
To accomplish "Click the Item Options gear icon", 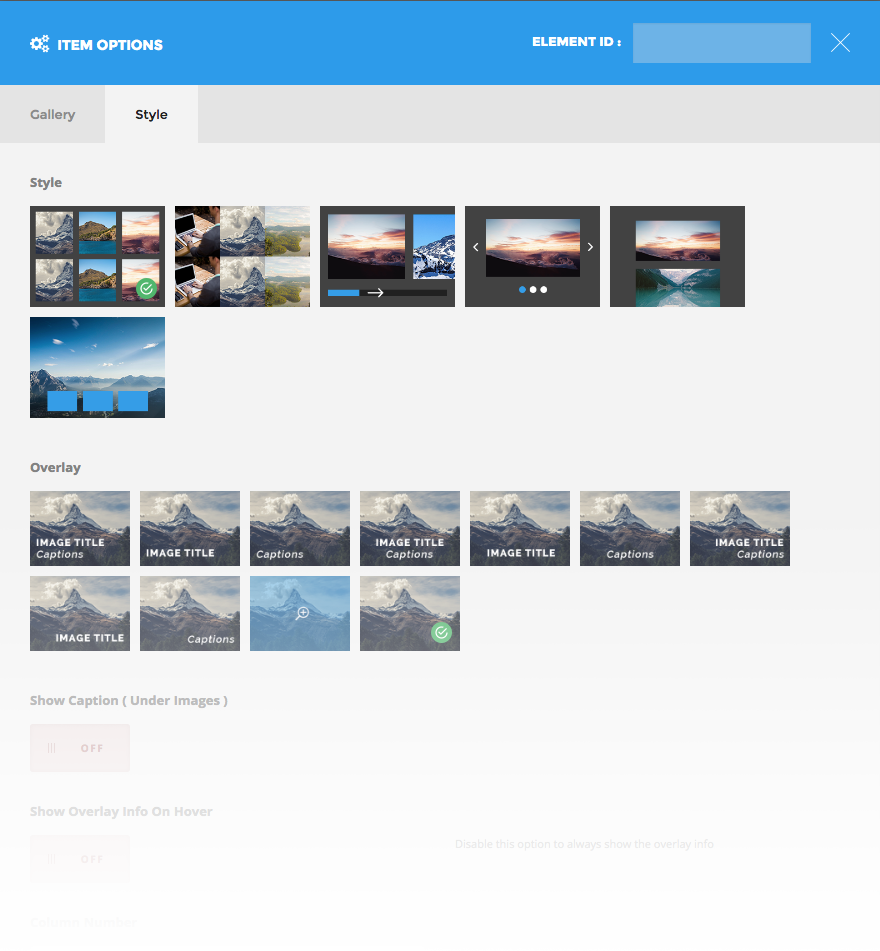I will pos(40,44).
